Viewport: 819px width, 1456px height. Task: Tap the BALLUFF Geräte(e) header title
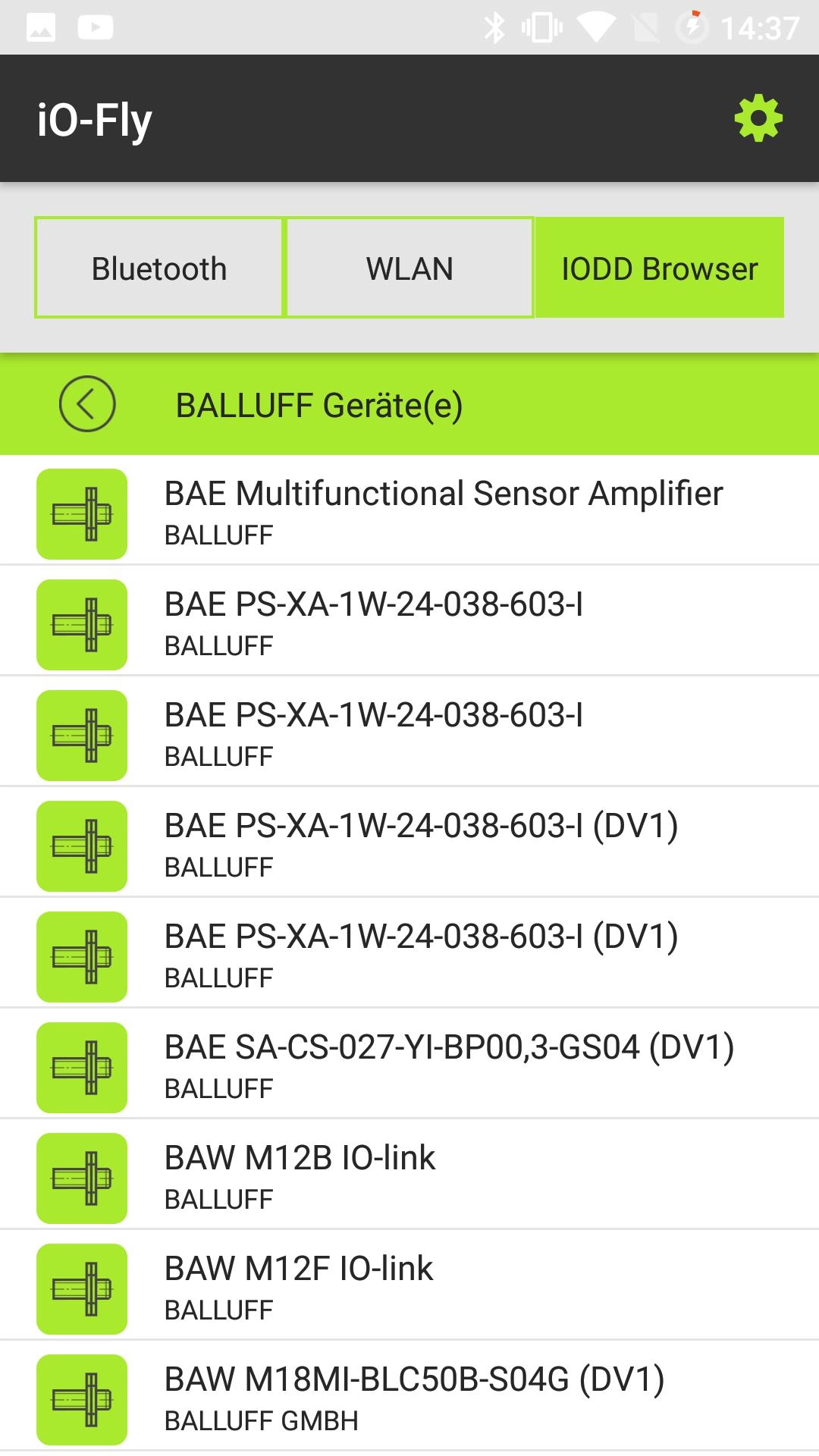click(x=319, y=405)
